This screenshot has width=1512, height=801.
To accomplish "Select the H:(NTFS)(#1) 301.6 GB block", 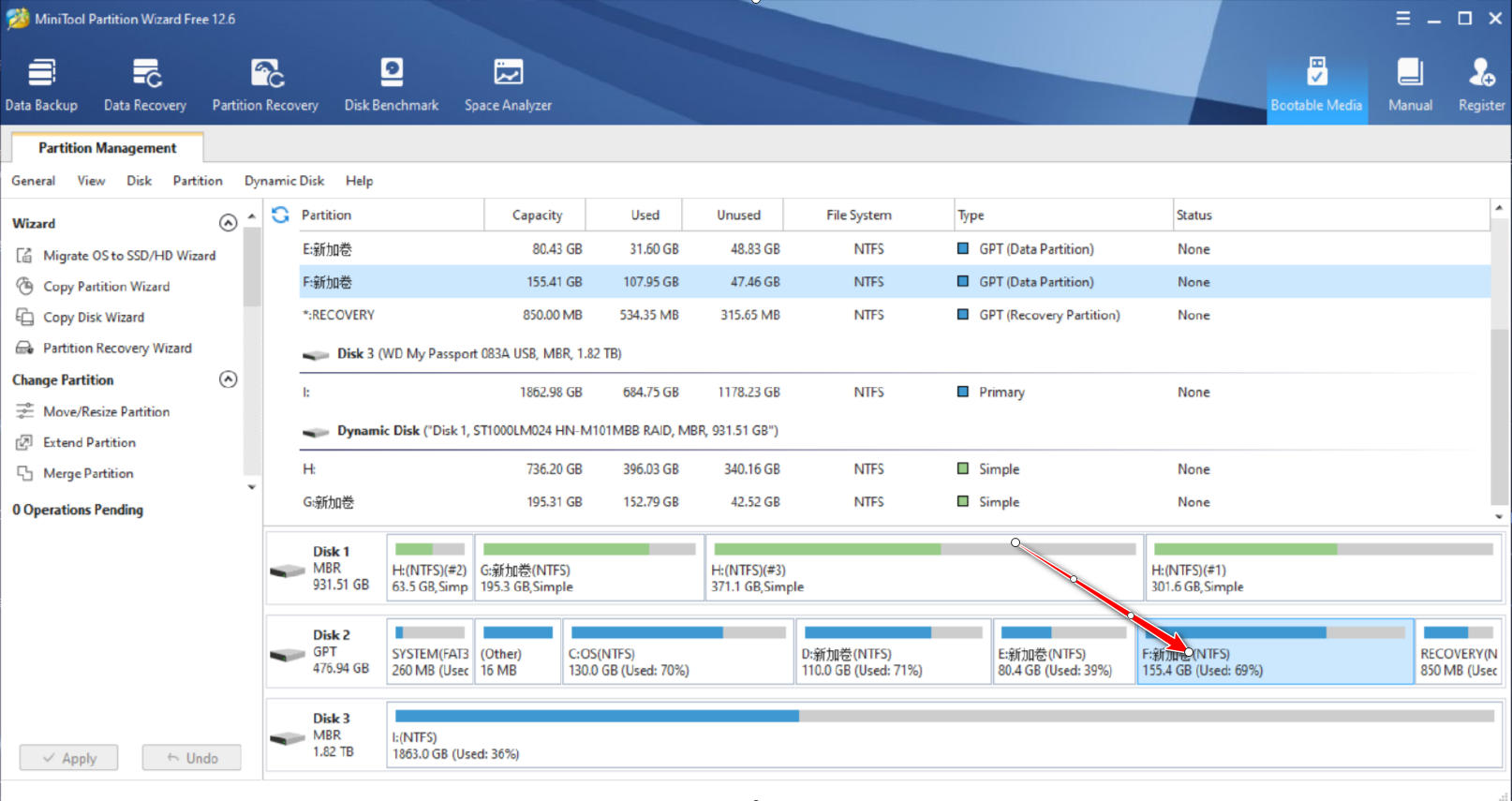I will [x=1324, y=568].
